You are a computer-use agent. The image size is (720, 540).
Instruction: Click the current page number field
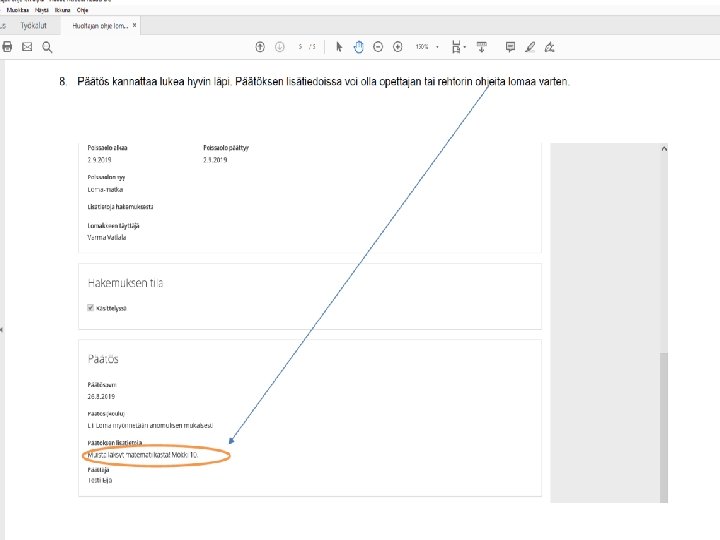300,47
